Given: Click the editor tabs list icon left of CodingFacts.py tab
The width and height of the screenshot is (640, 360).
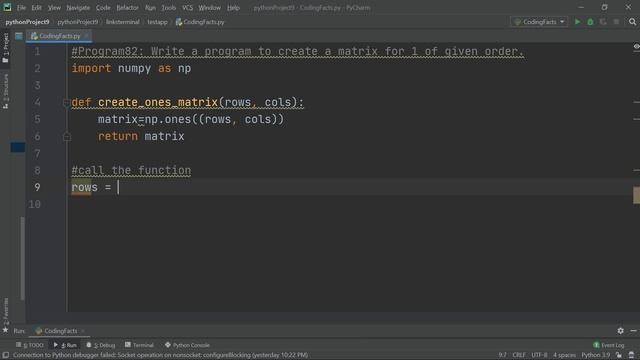Looking at the screenshot, I should 19,36.
